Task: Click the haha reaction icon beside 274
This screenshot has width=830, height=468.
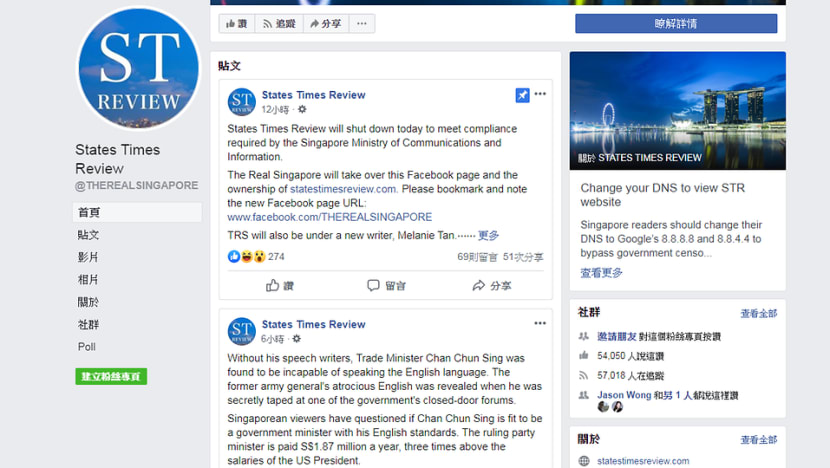Action: click(x=247, y=256)
